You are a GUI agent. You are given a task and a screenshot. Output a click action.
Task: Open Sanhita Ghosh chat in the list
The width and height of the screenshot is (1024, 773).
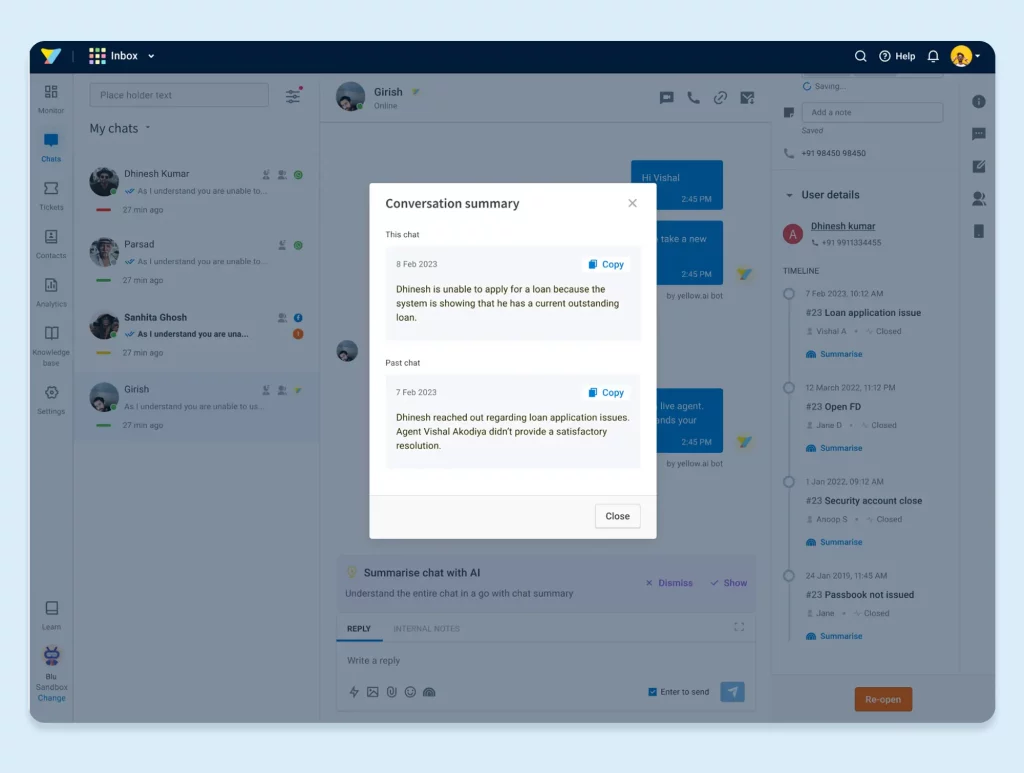tap(197, 334)
